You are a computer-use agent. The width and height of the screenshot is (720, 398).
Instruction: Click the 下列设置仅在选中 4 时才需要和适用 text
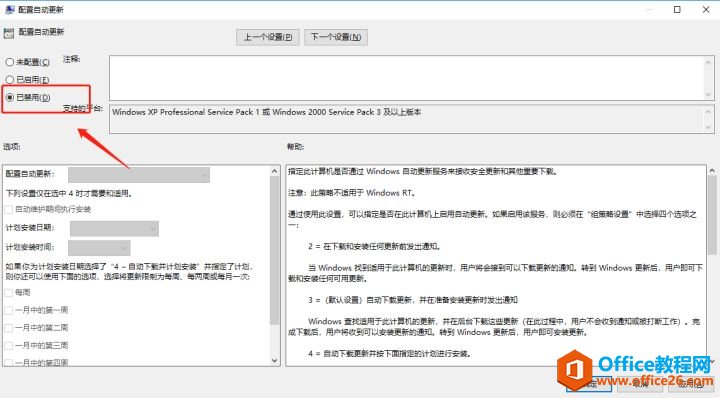(x=69, y=194)
